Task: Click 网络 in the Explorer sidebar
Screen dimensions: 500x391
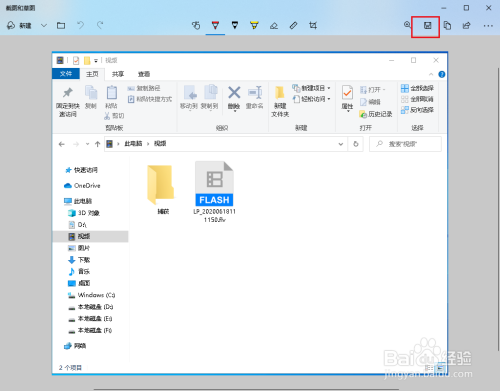Action: (x=75, y=346)
